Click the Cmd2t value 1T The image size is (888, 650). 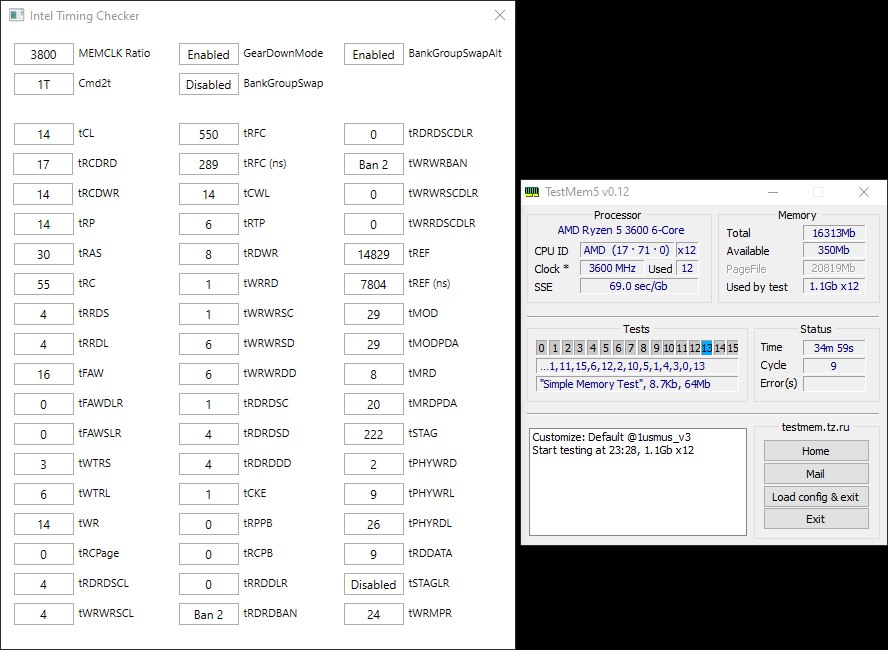[44, 84]
